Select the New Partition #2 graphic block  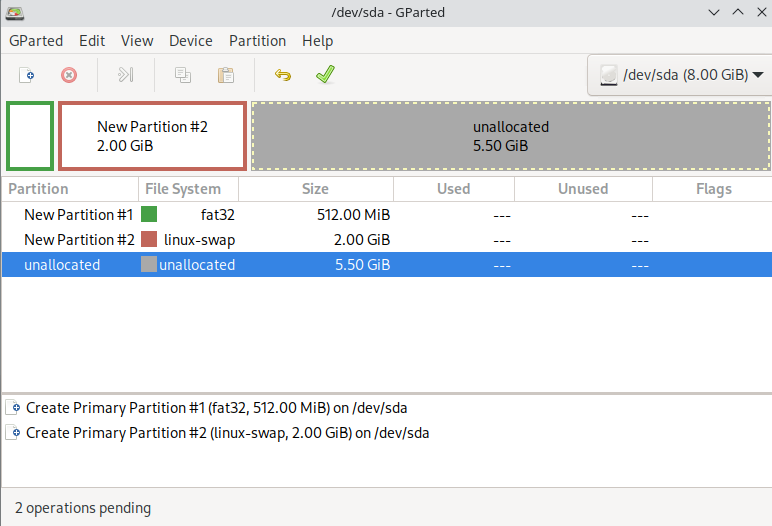point(152,136)
